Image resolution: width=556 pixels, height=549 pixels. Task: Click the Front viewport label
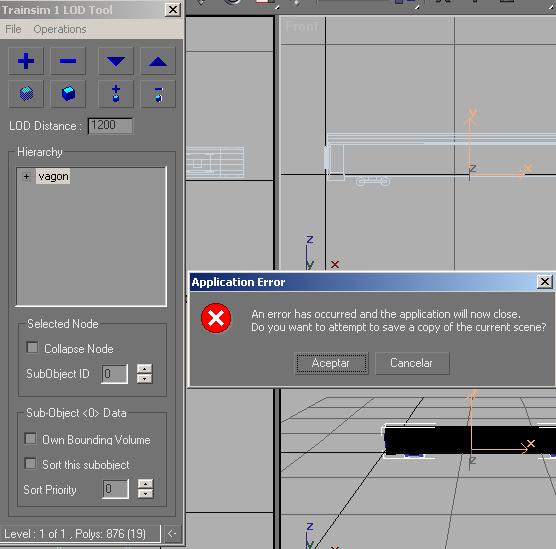[302, 27]
